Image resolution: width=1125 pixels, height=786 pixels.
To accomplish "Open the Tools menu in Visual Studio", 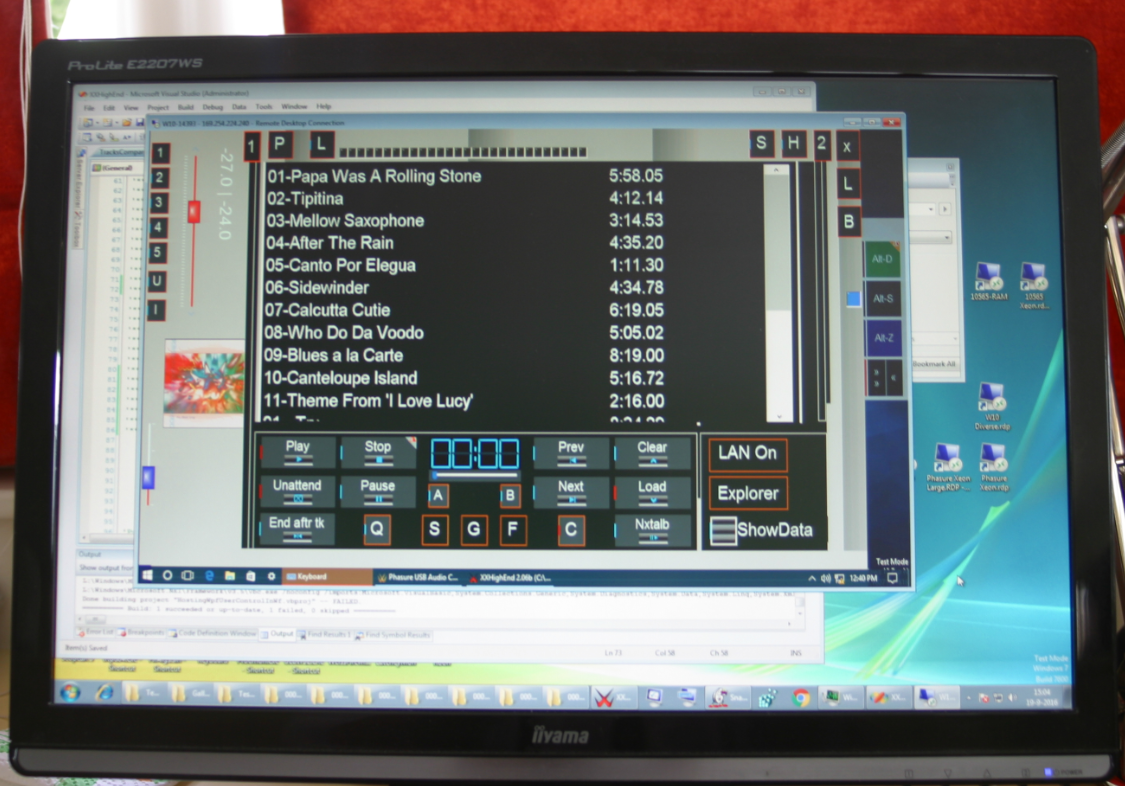I will point(264,106).
